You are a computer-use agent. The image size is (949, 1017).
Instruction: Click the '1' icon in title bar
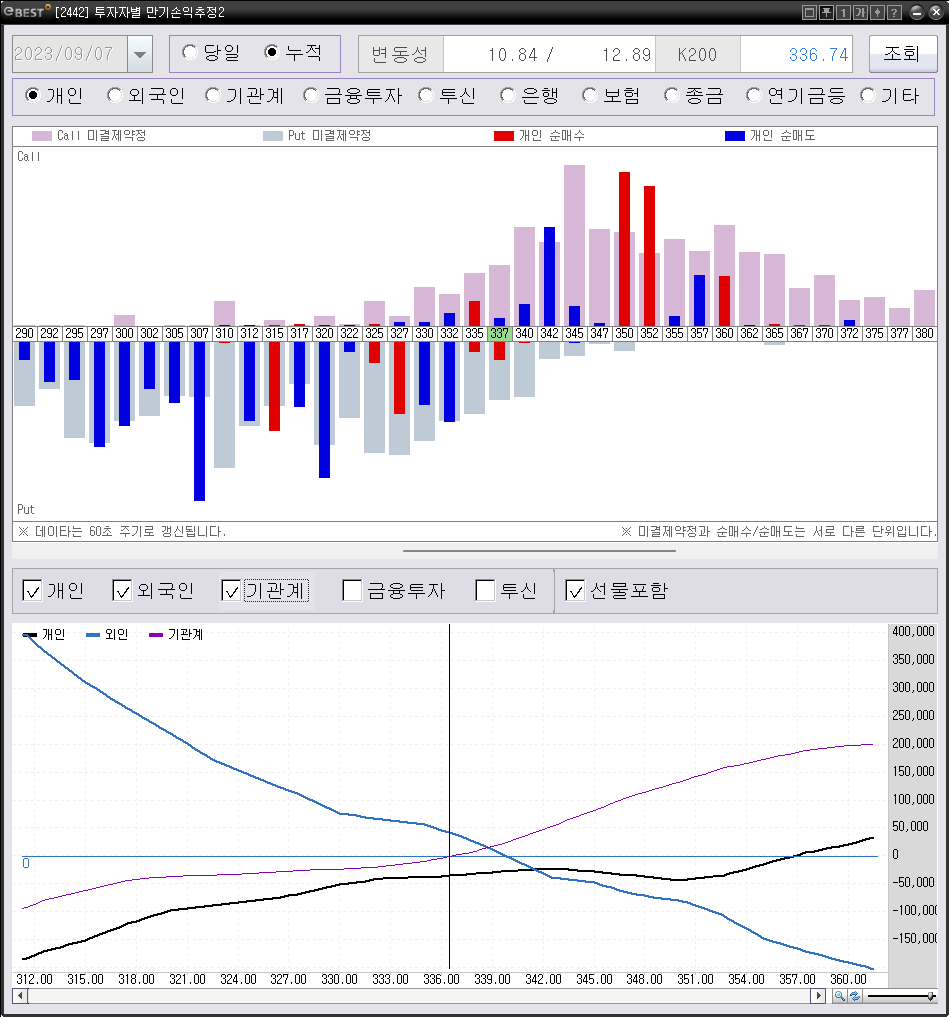tap(843, 12)
